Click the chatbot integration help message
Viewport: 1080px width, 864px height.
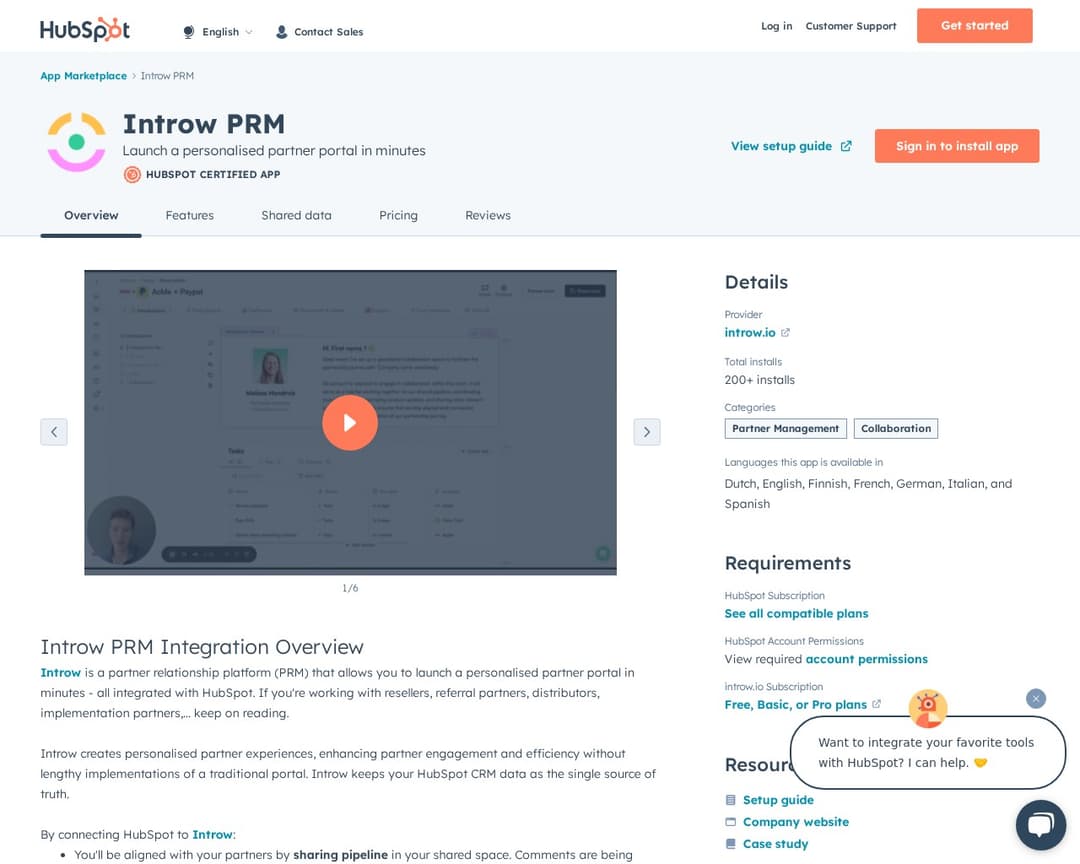[x=927, y=752]
